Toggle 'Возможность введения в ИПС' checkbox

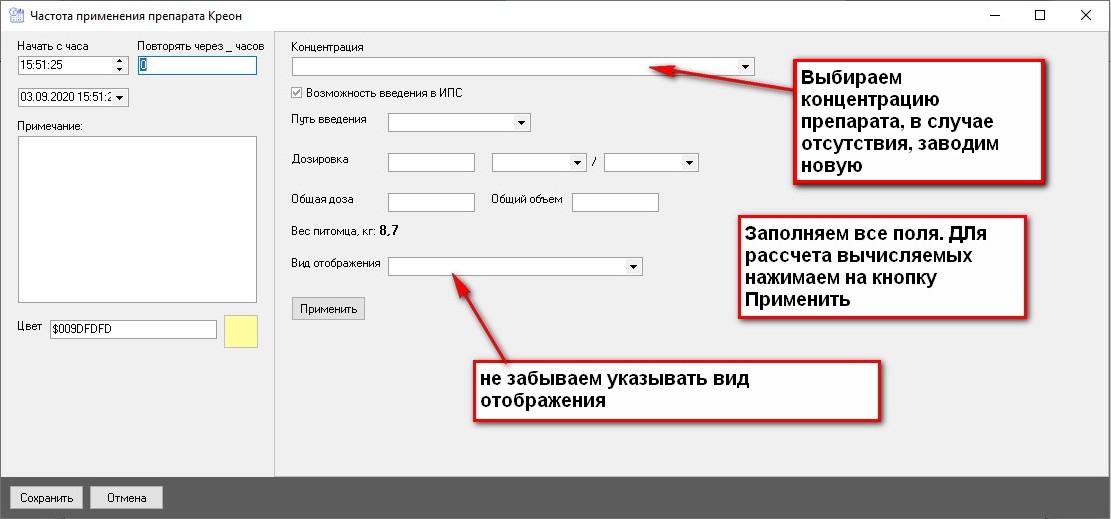(x=296, y=93)
